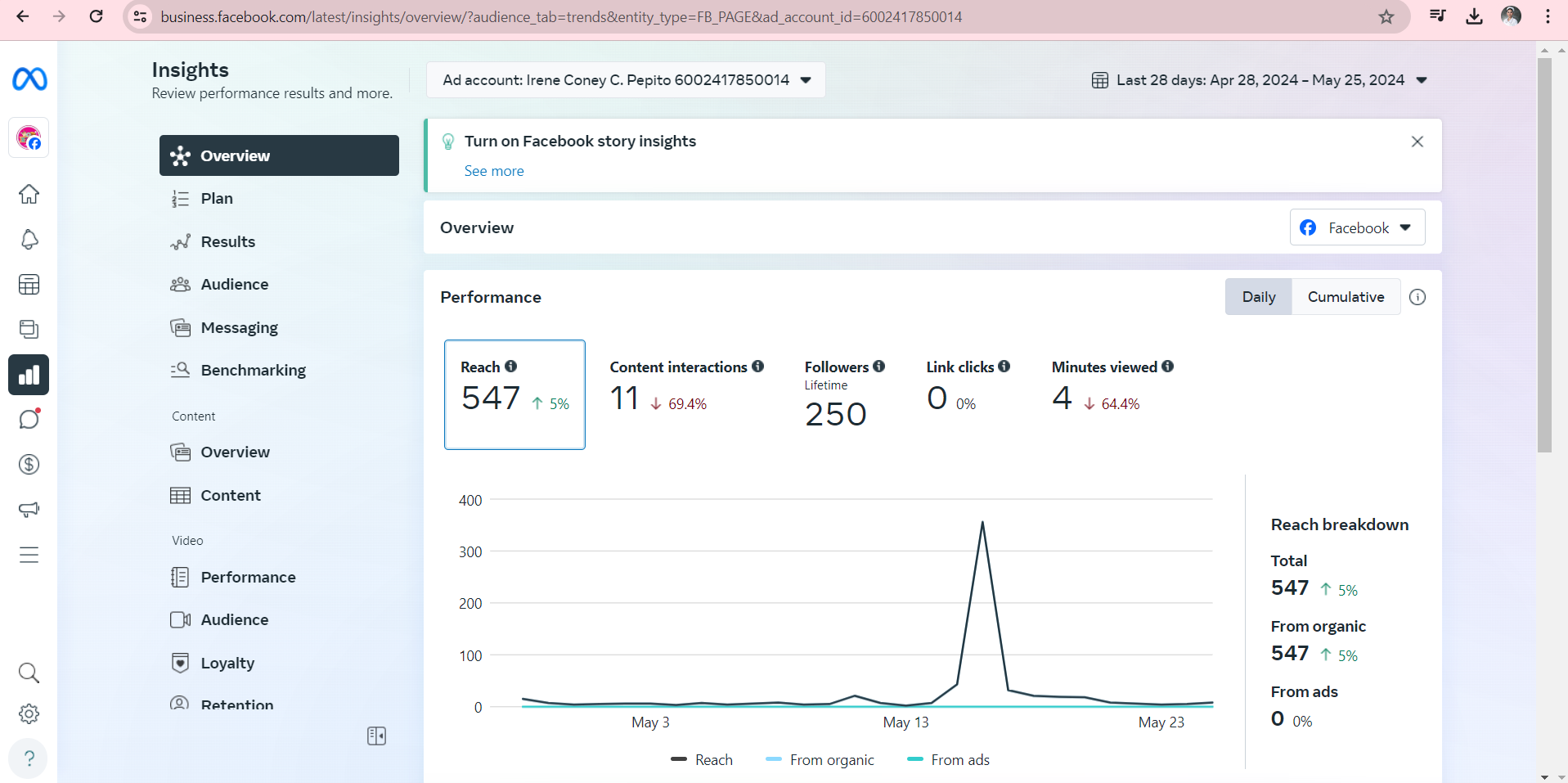Open the Benchmarking menu item
The width and height of the screenshot is (1568, 783).
point(253,371)
